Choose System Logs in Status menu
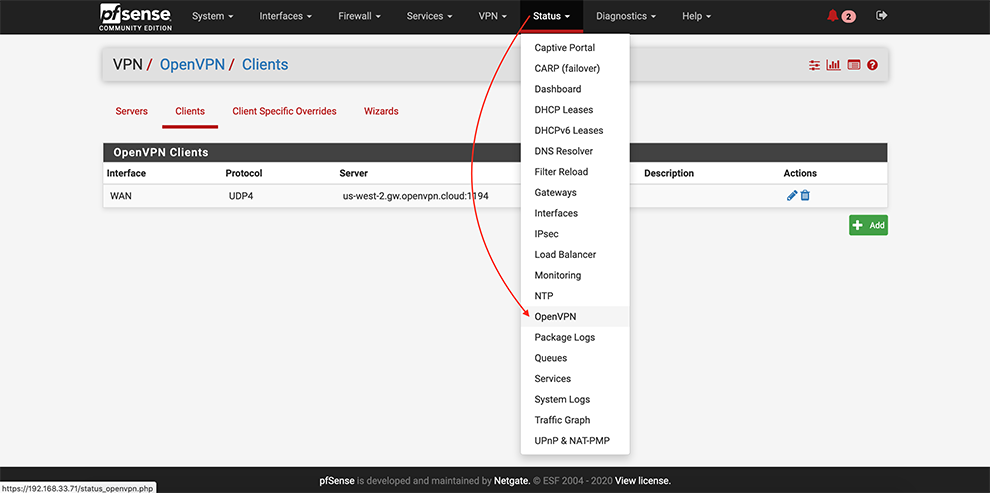 click(x=562, y=400)
